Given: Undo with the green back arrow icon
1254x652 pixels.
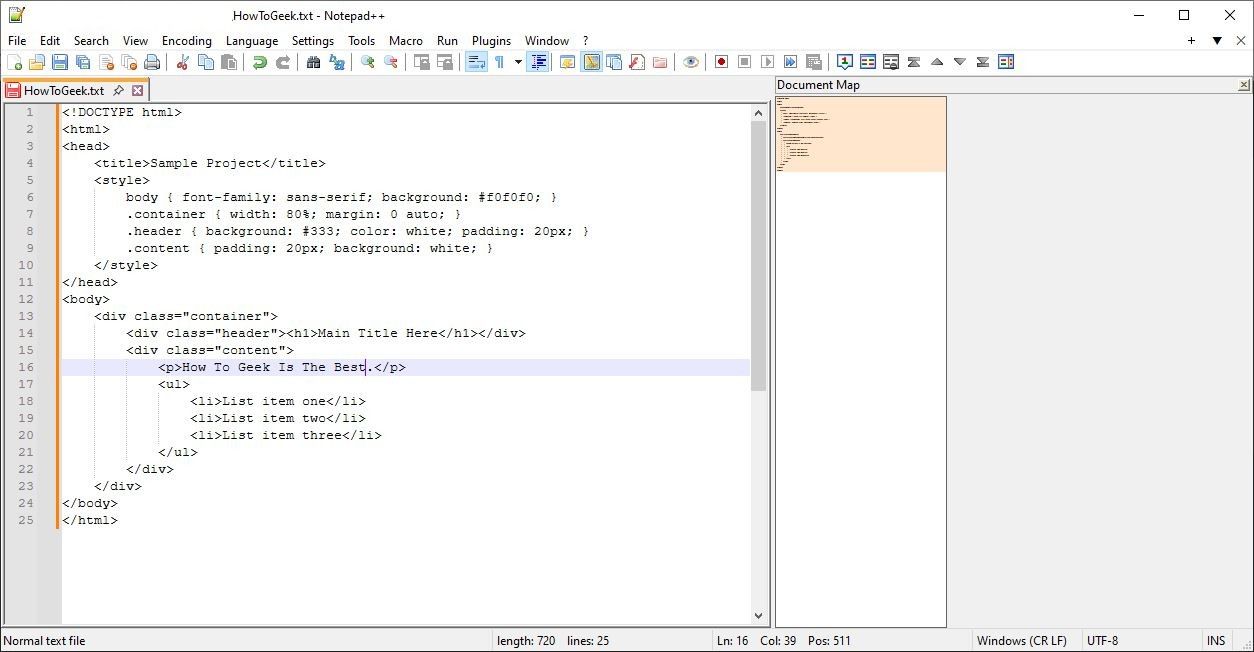Looking at the screenshot, I should 260,62.
